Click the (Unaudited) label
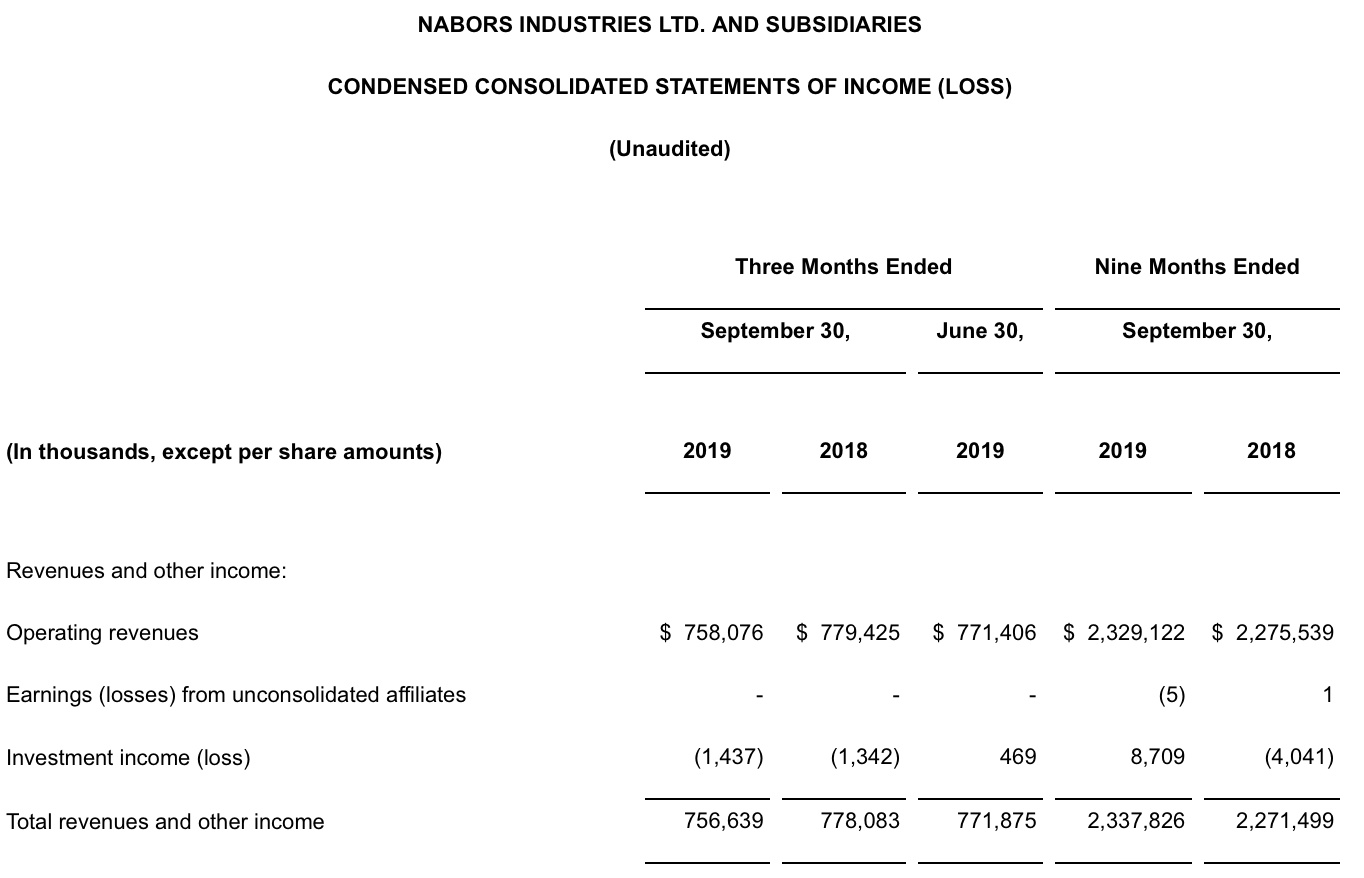 [x=669, y=149]
